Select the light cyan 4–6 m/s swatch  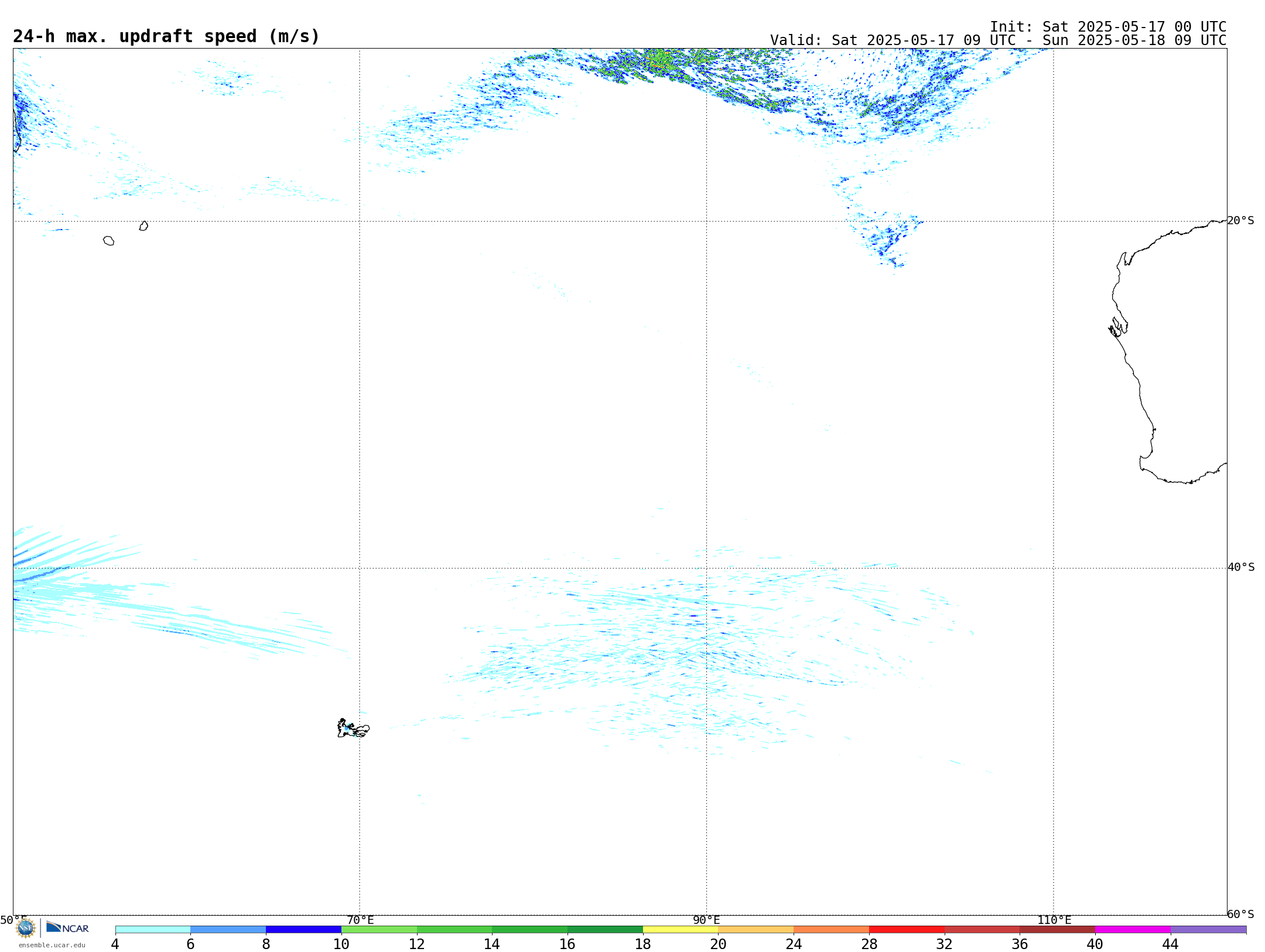point(153,929)
